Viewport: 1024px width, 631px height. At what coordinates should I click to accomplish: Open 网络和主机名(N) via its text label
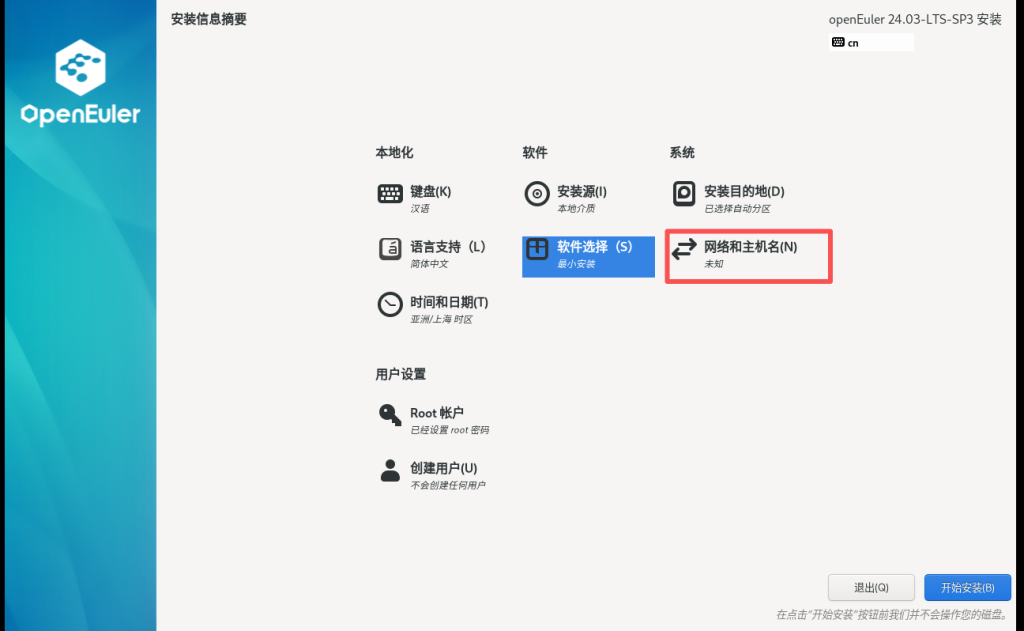(750, 246)
